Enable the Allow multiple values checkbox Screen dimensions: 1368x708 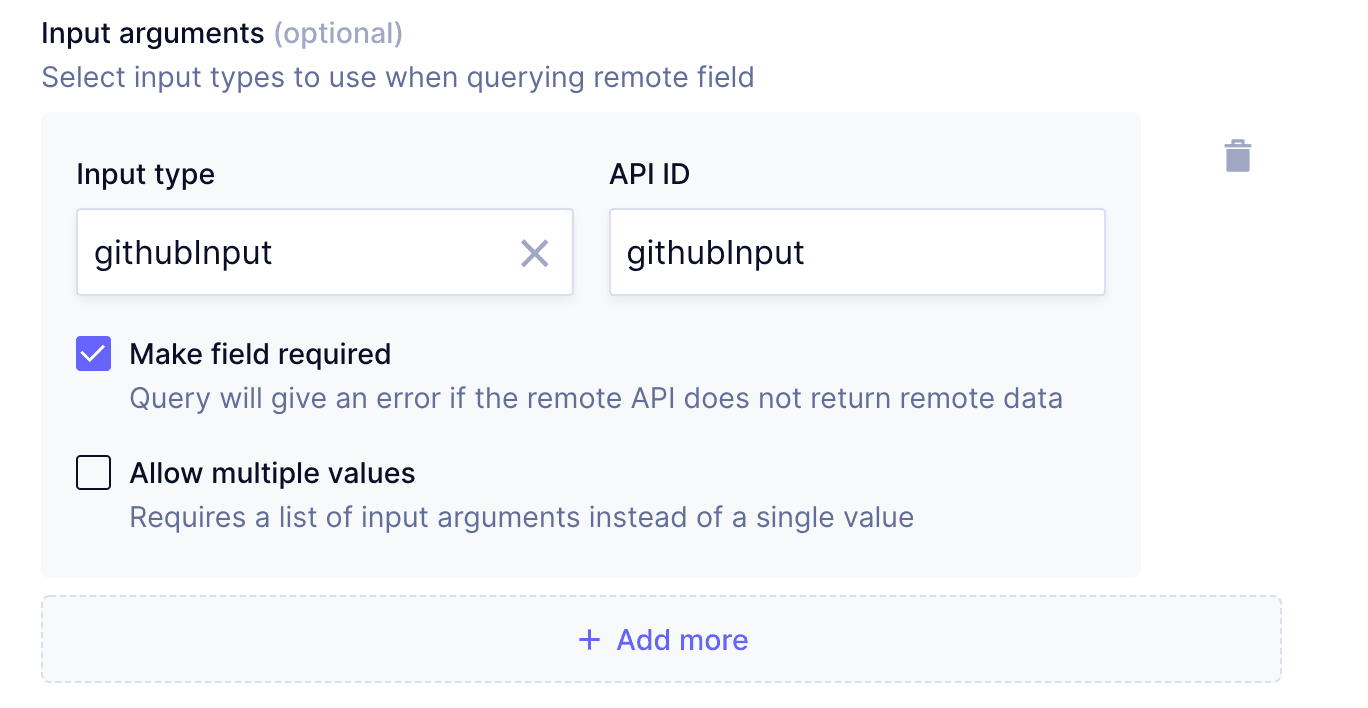[x=94, y=473]
